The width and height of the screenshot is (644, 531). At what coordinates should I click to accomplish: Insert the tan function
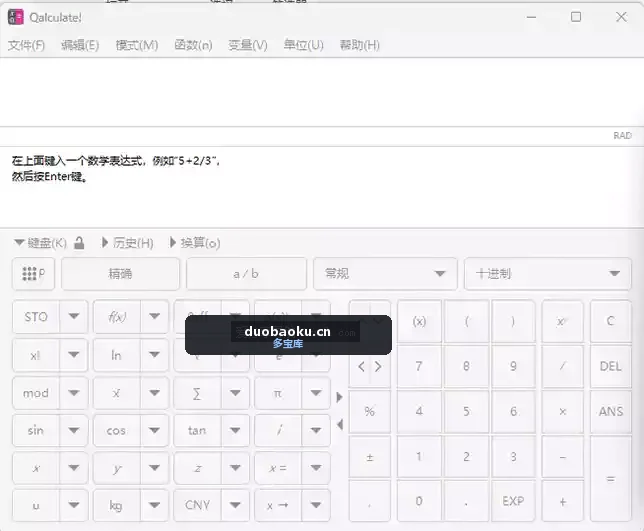click(x=198, y=430)
